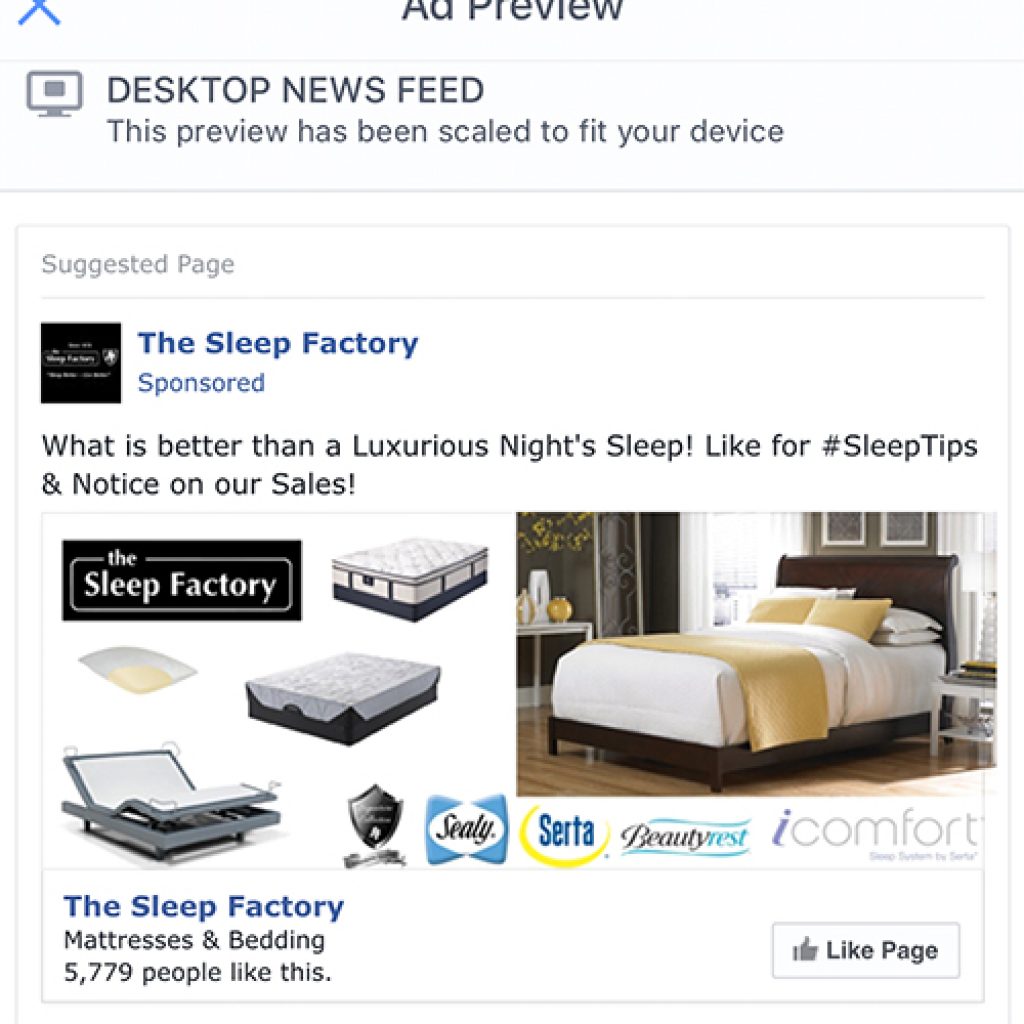Click the bedroom photo with yellow bedding
1024x1024 pixels.
pos(756,654)
